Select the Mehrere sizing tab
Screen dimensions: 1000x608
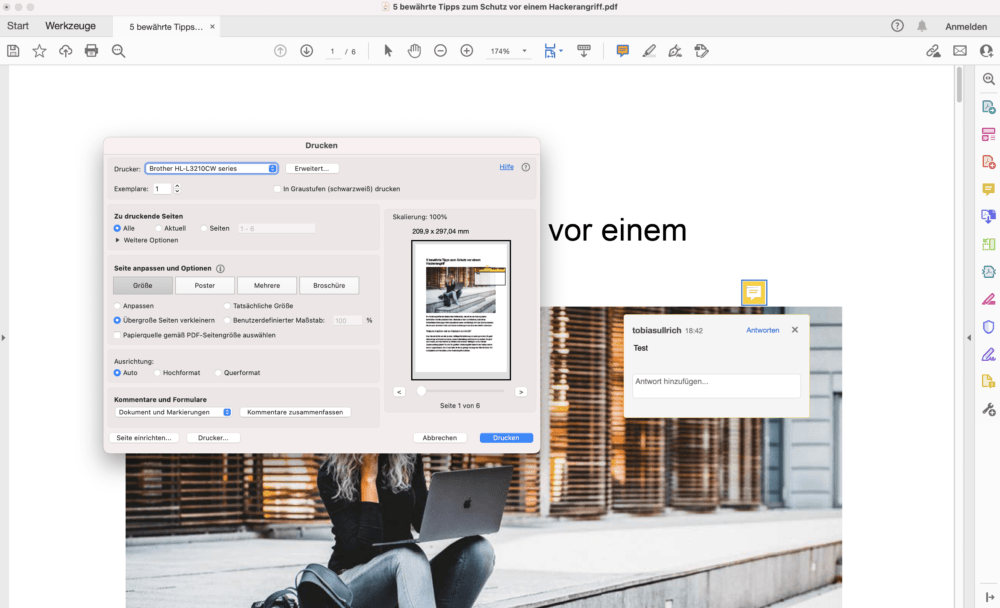click(x=267, y=285)
